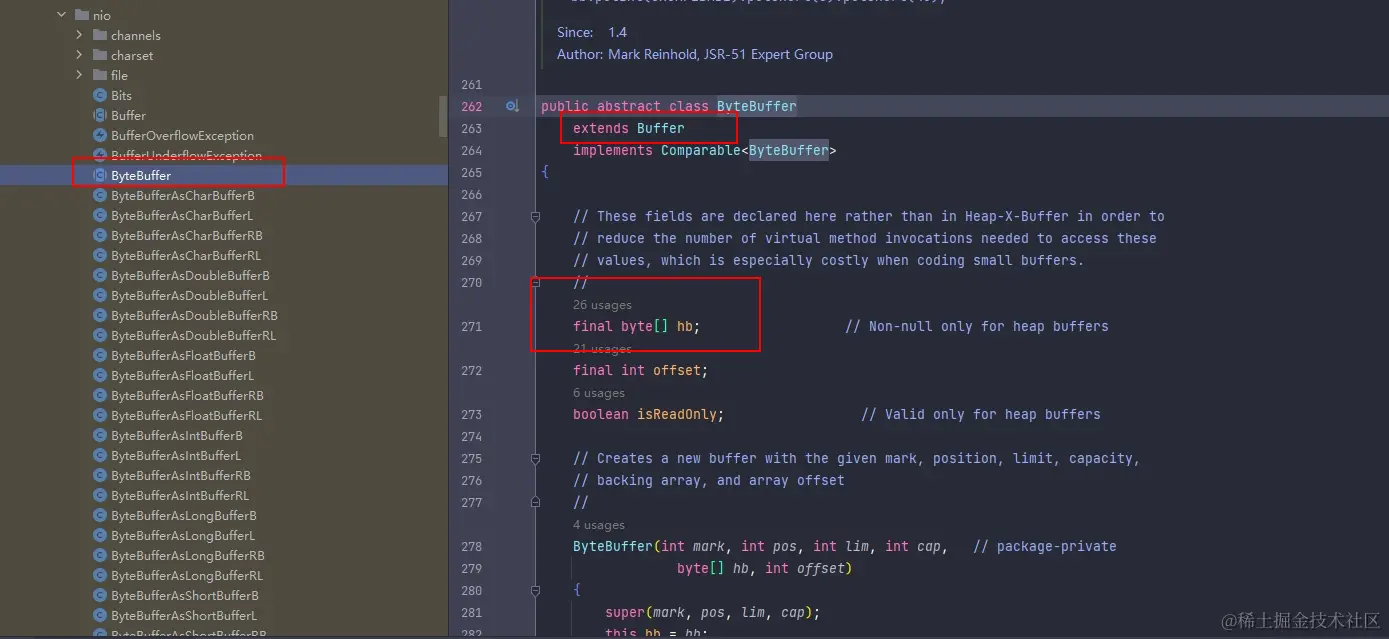
Task: Fold the comment starting at line 275
Action: click(536, 458)
